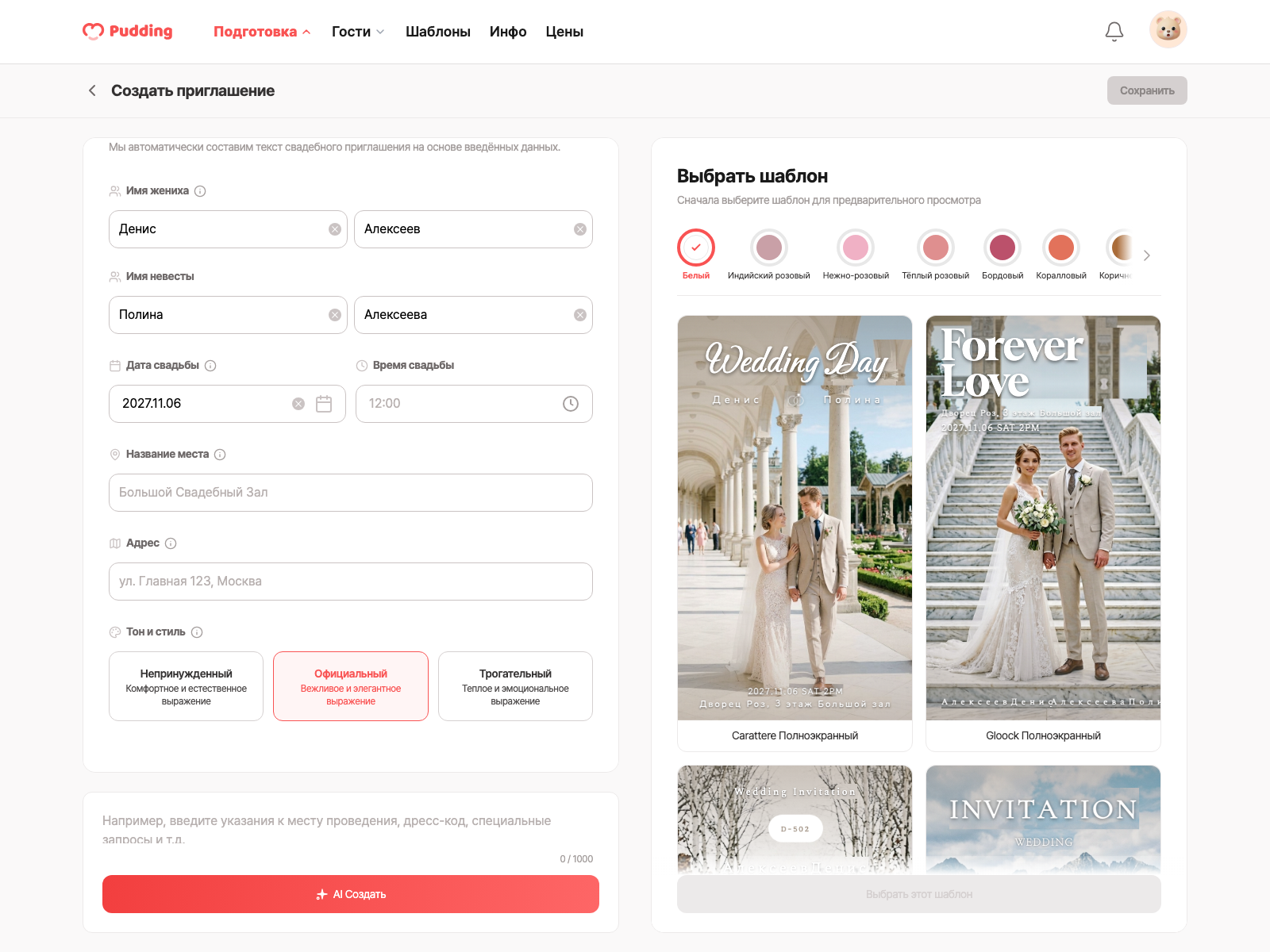Focus the address field ул. Главная 123

tap(351, 582)
